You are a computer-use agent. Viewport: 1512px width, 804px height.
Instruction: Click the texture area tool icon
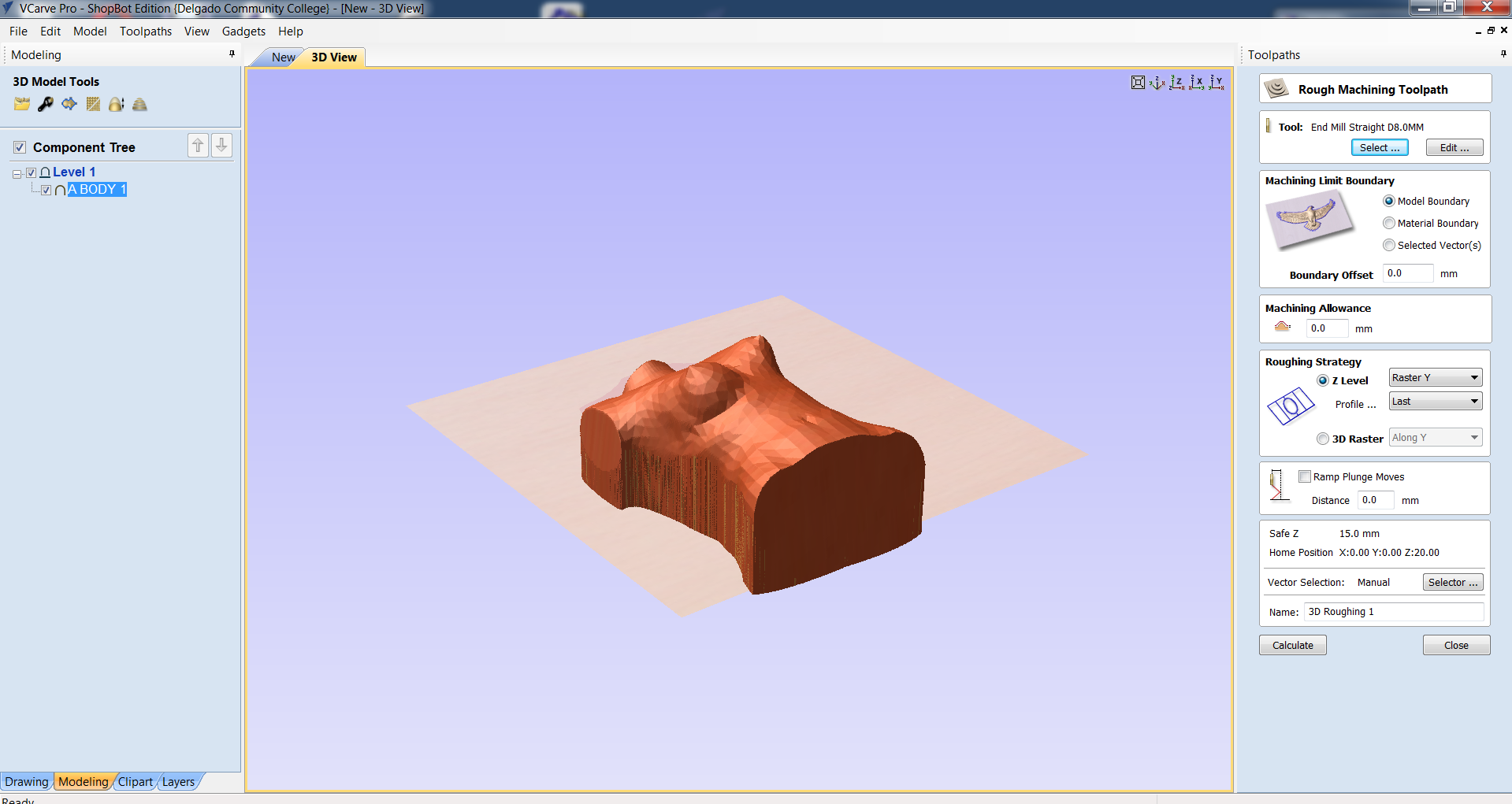93,105
